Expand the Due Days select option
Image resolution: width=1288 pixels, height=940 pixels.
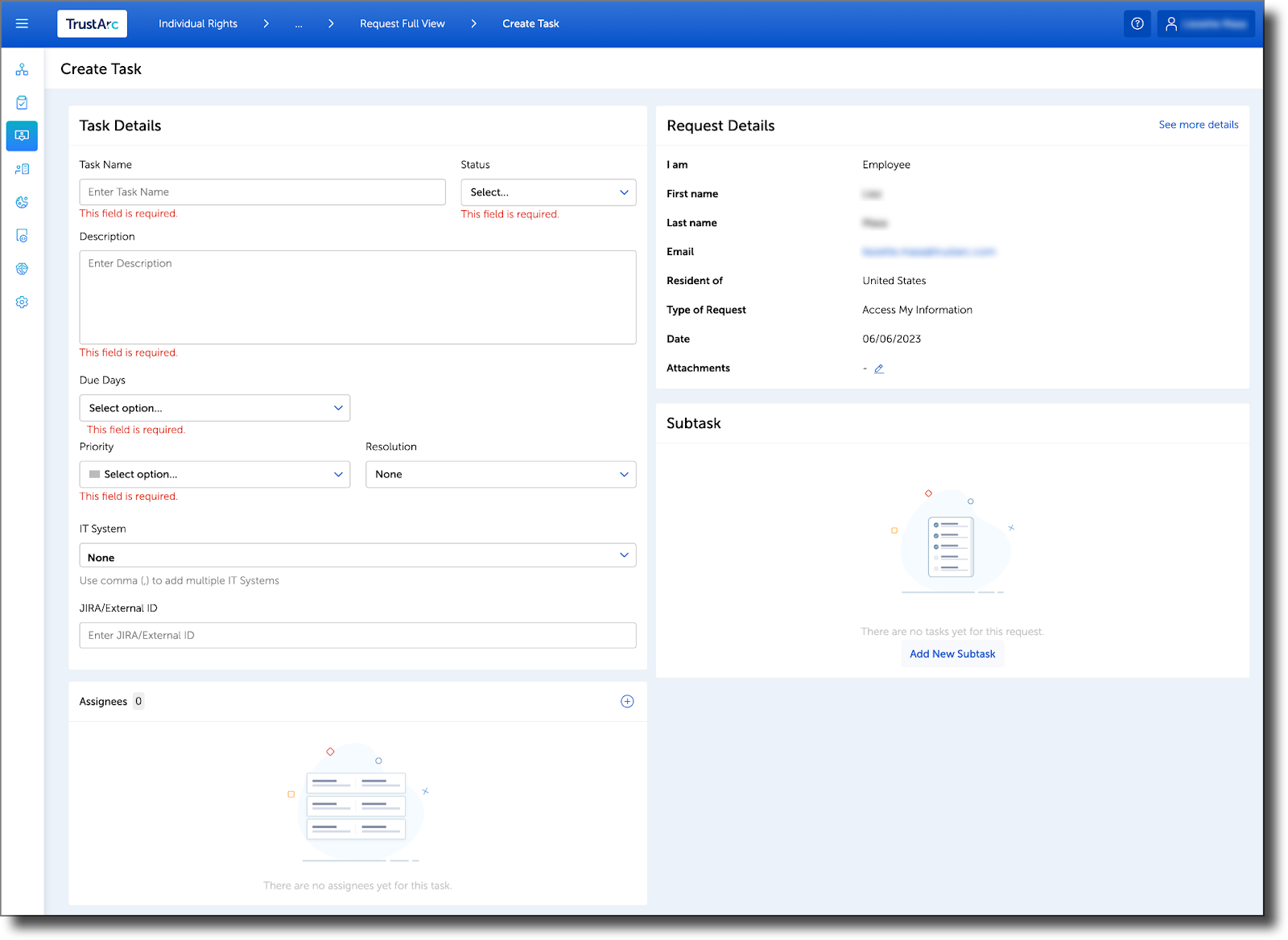coord(214,408)
